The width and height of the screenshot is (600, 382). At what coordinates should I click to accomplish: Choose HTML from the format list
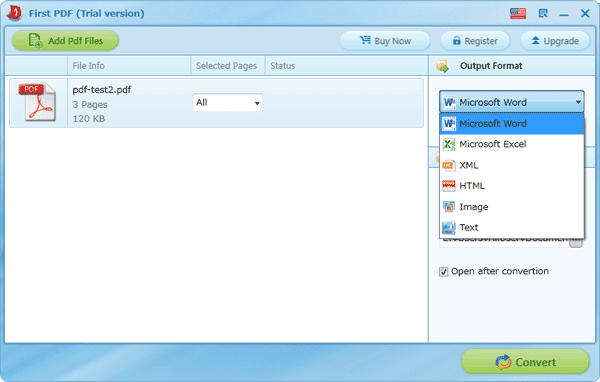coord(512,186)
